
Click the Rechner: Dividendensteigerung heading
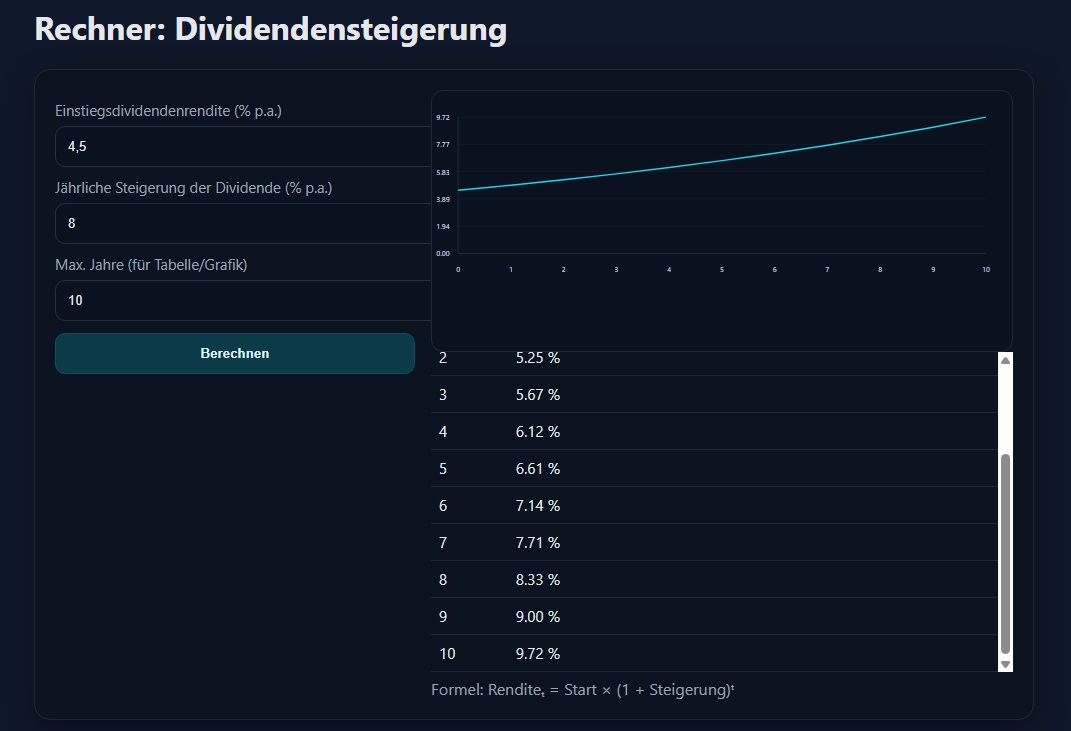pos(270,29)
